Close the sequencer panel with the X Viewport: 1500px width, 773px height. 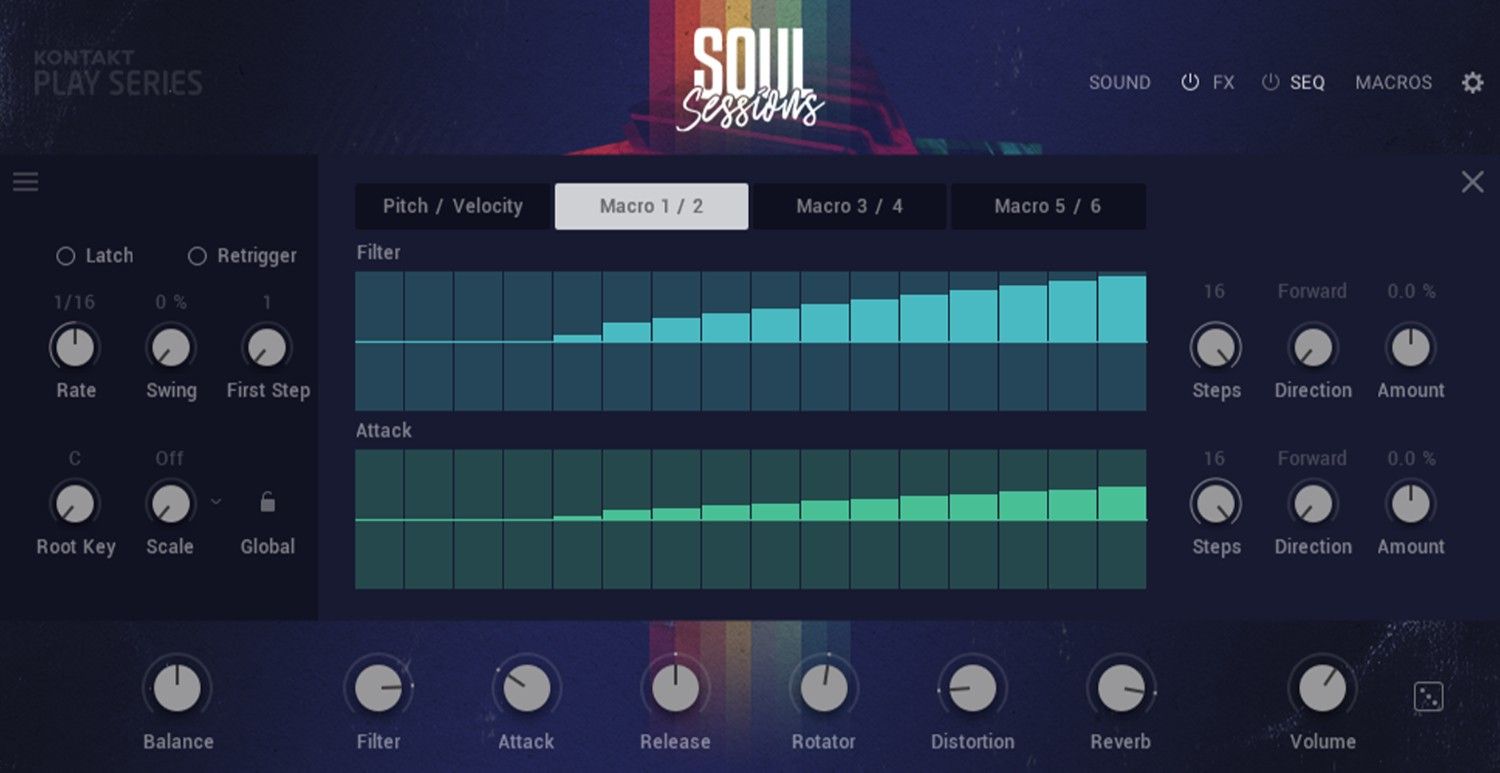tap(1472, 181)
